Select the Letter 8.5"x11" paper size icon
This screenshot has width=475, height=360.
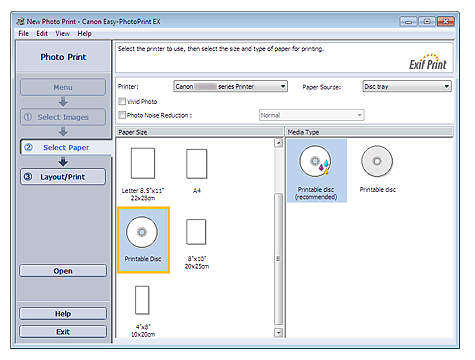(x=143, y=164)
